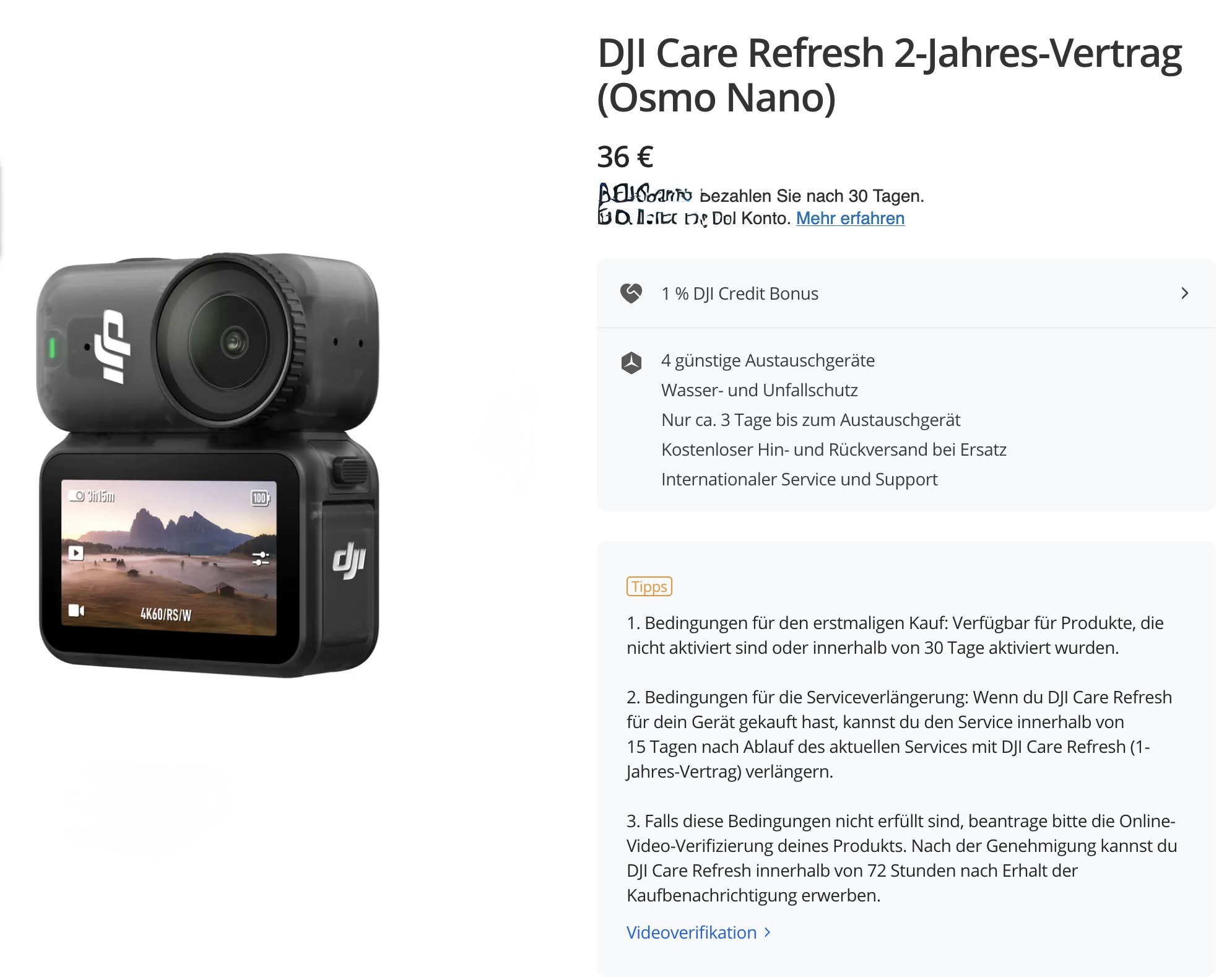
Task: Click the storage time 3h15m indicator
Action: (x=92, y=497)
